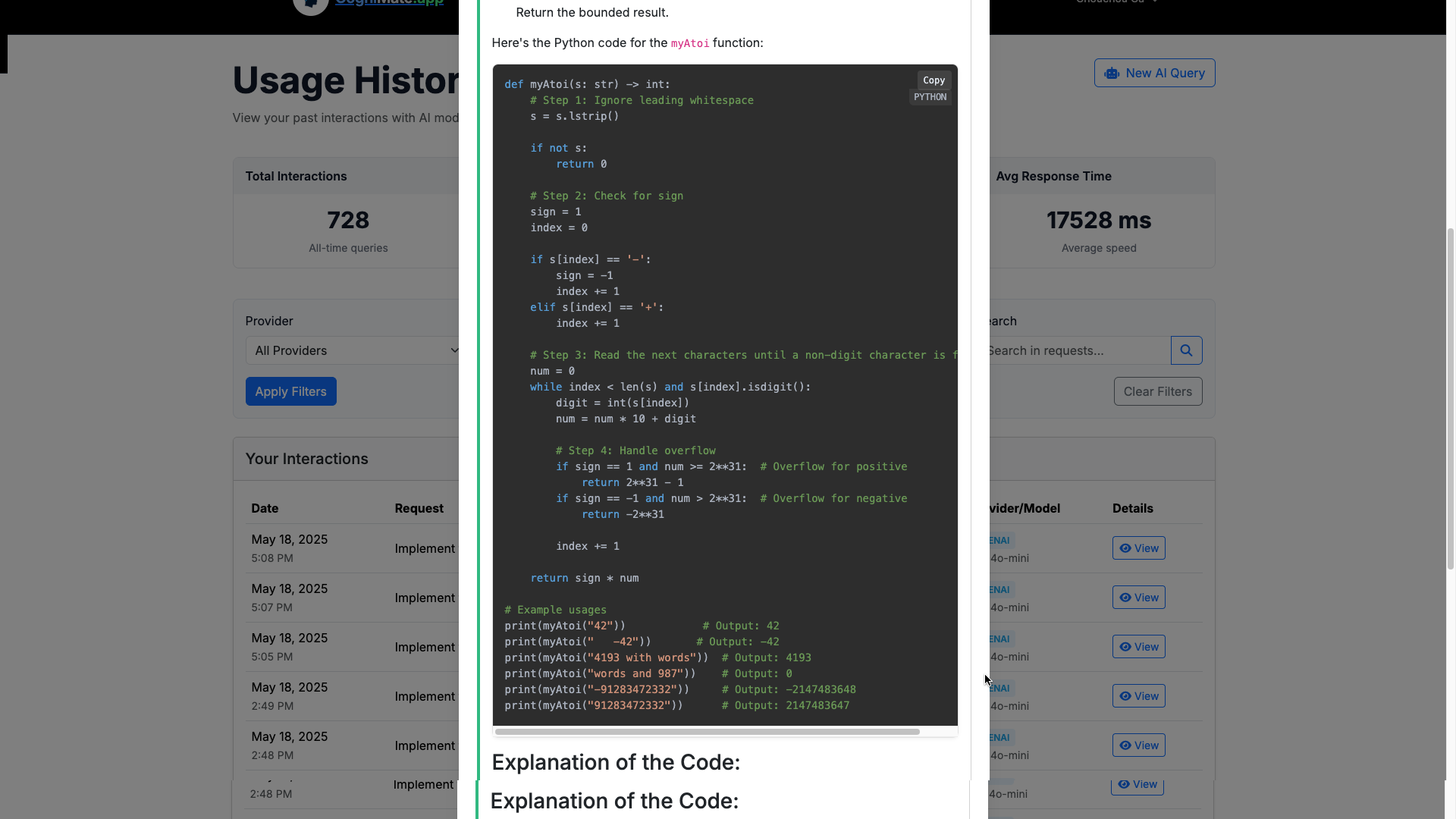
Task: Select the May 18 5:08 PM table row
Action: [318, 549]
